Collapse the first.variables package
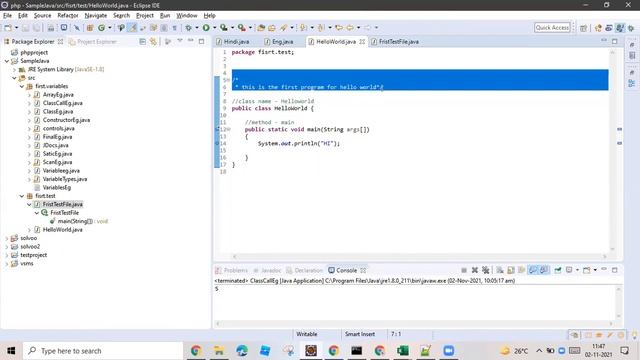This screenshot has height=360, width=640. point(22,86)
